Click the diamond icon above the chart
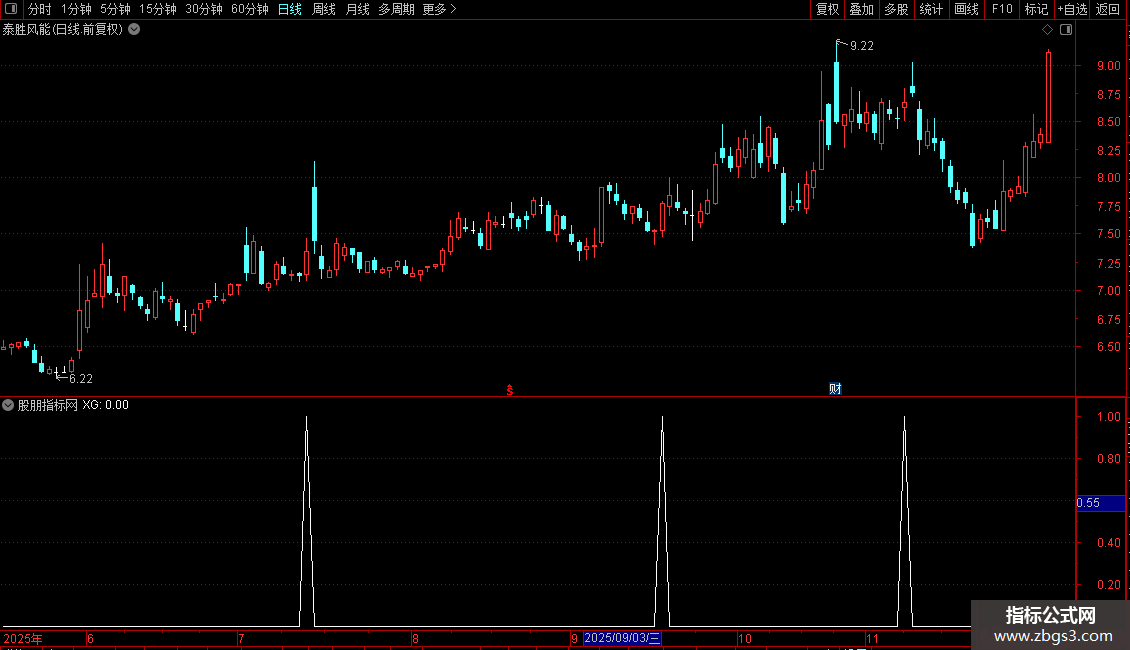 (1047, 29)
